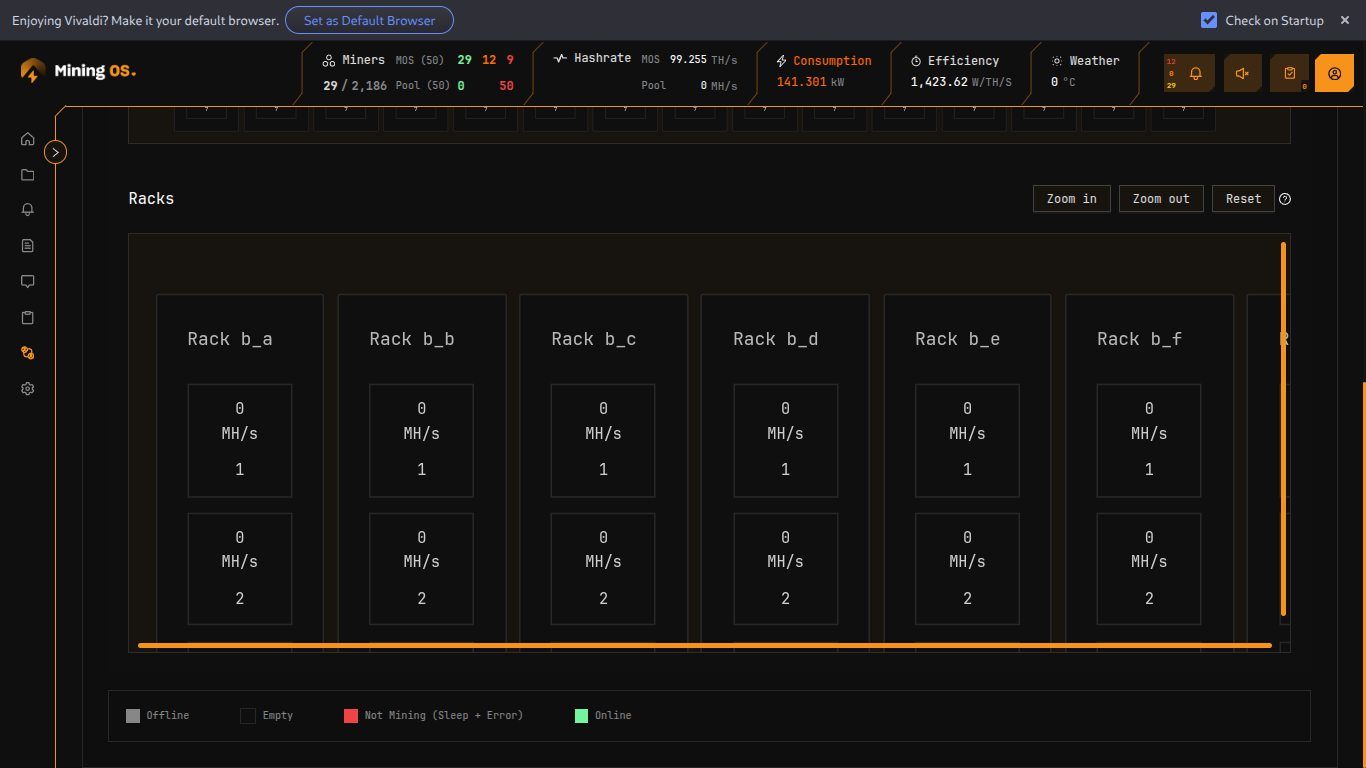Image resolution: width=1366 pixels, height=768 pixels.
Task: Open the user profile icon
Action: point(1334,73)
